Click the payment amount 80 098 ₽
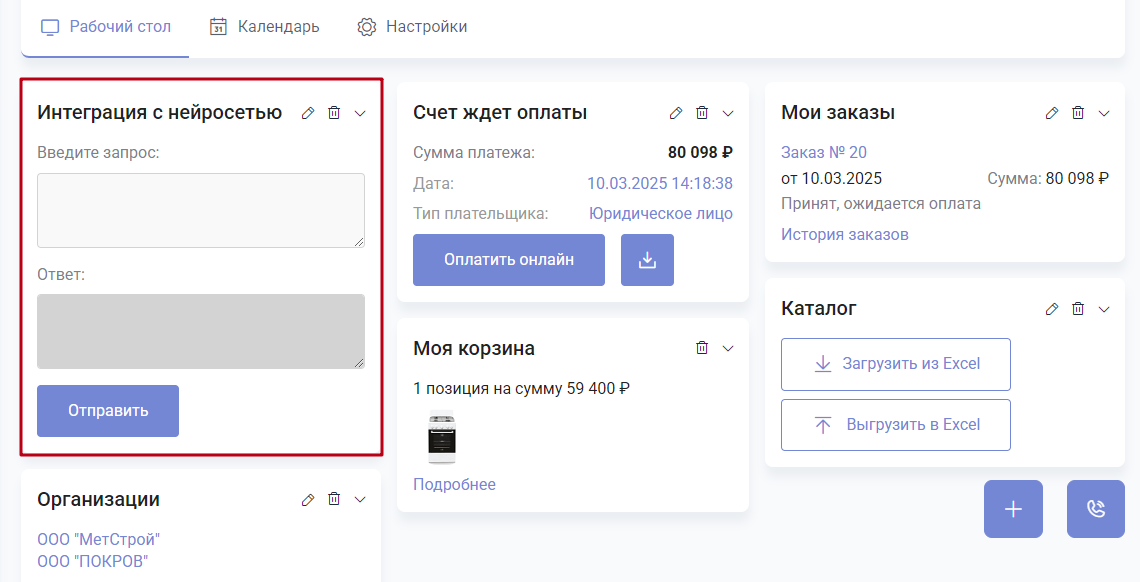 (700, 153)
